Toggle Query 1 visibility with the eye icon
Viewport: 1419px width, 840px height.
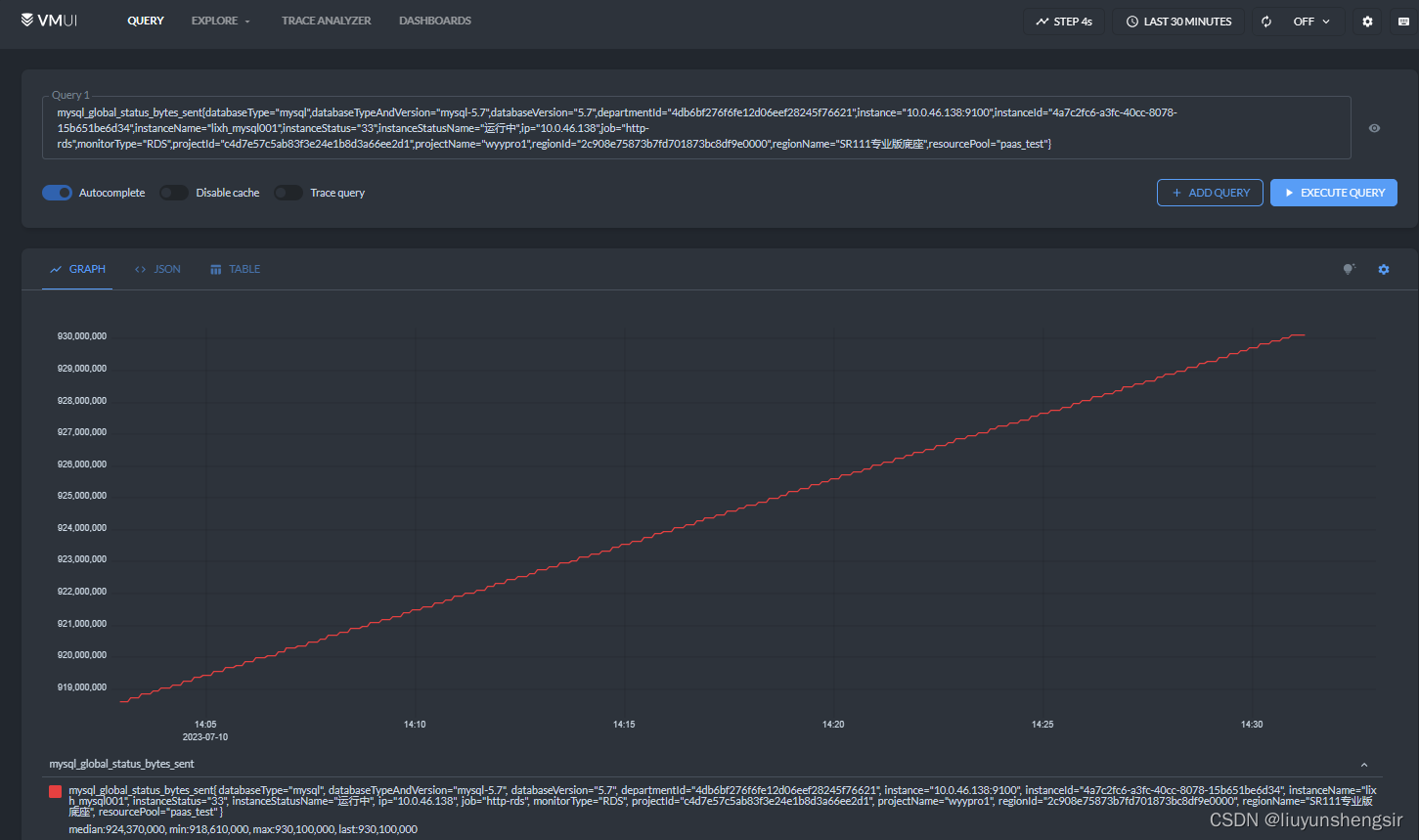(x=1374, y=128)
